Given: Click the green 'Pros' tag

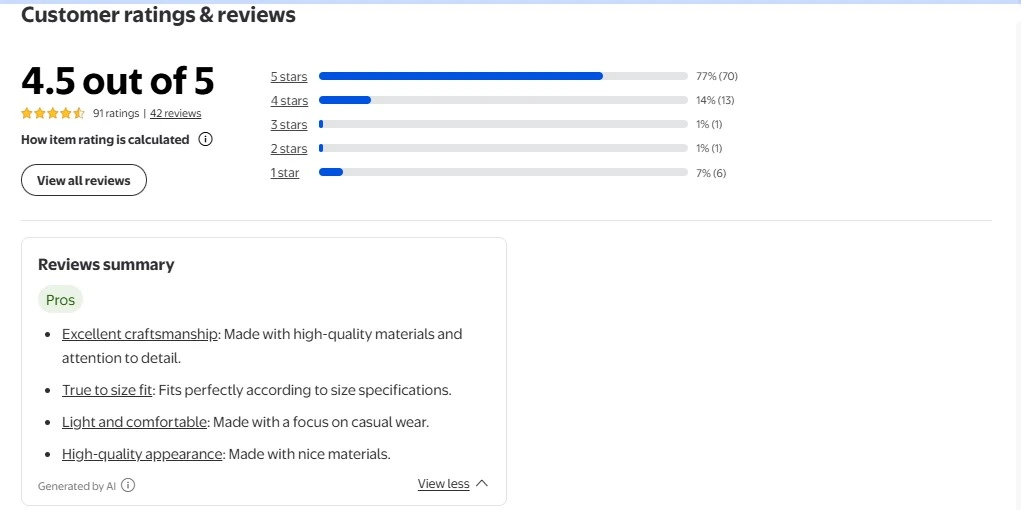Looking at the screenshot, I should click(x=60, y=300).
